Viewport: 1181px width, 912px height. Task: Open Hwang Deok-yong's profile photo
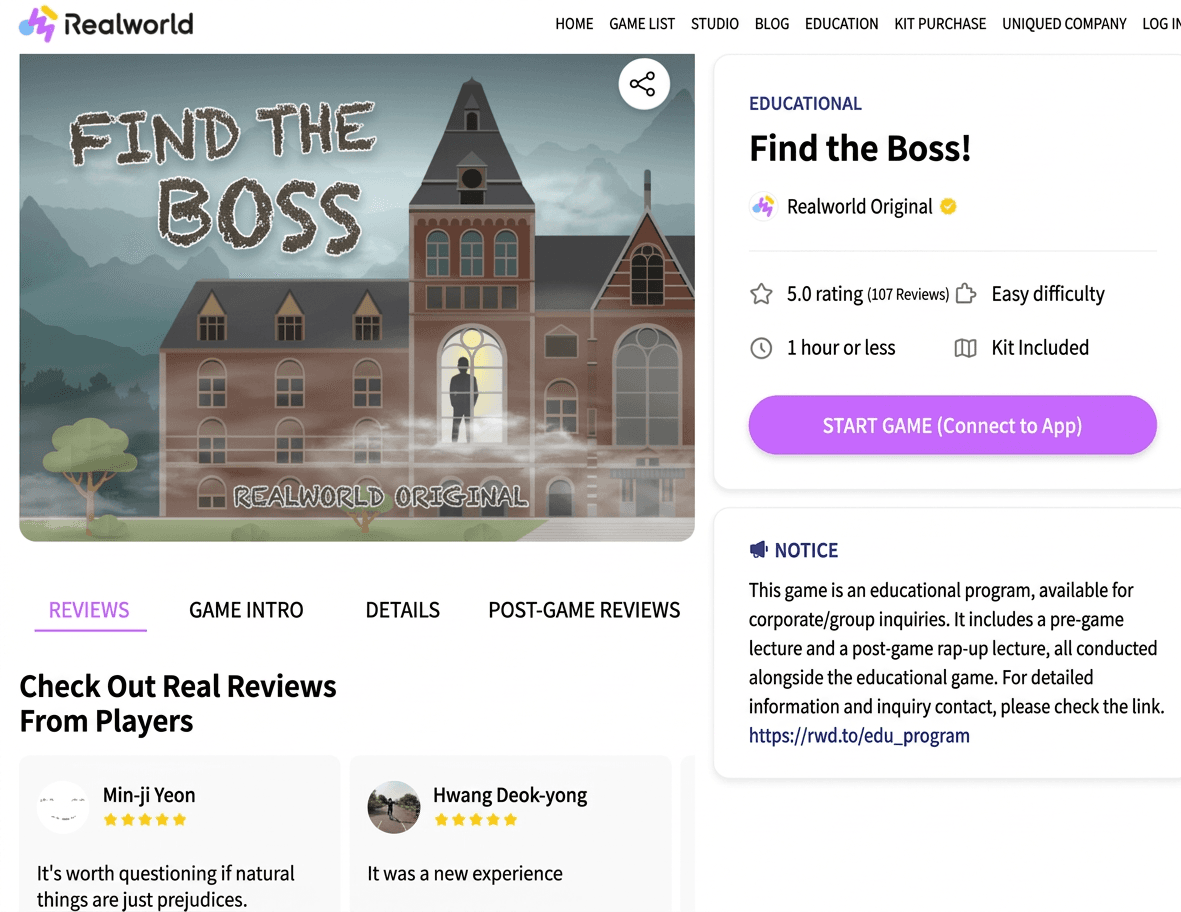point(393,807)
